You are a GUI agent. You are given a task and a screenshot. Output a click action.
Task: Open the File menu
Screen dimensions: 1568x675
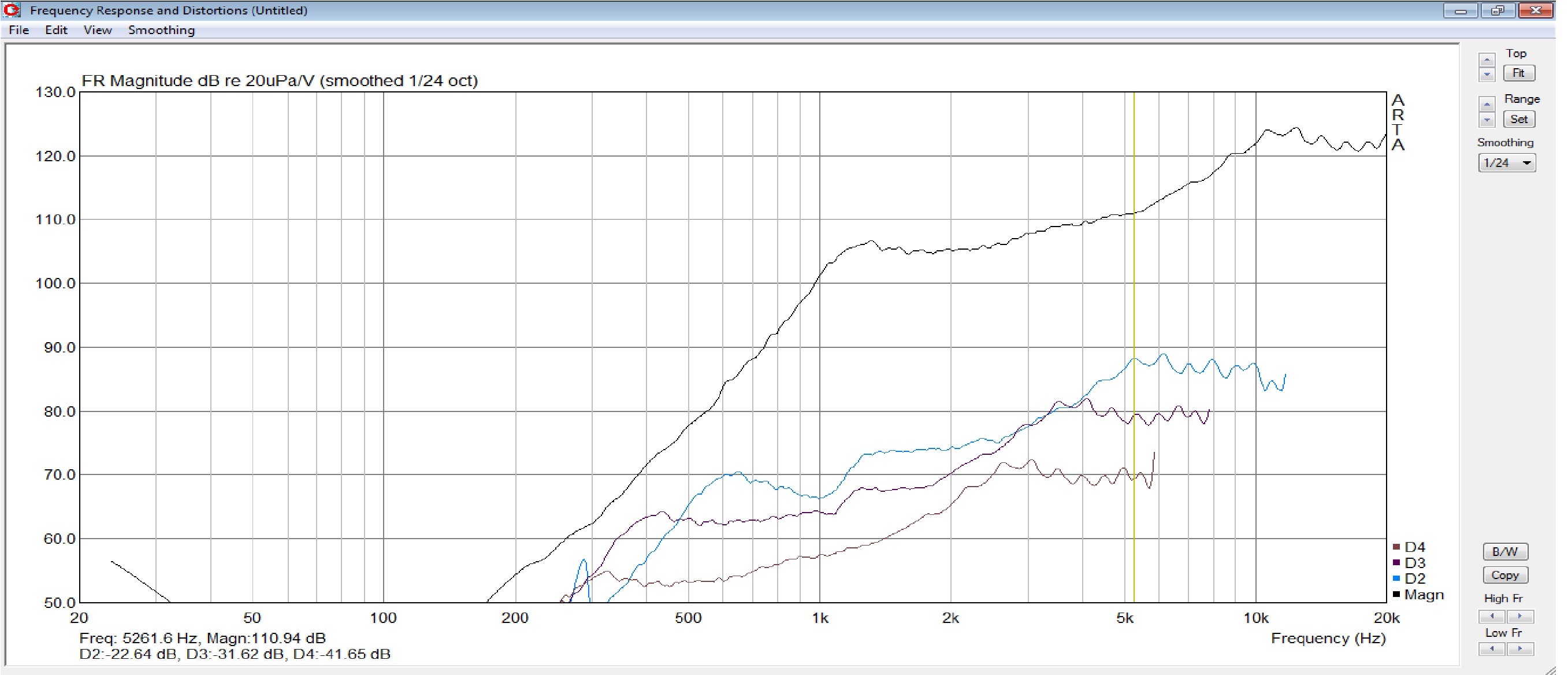tap(19, 30)
